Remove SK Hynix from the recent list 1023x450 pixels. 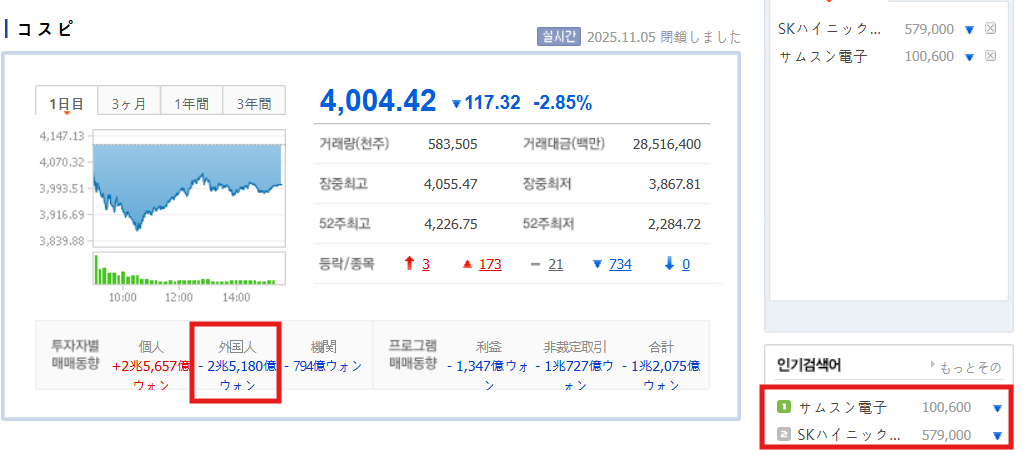tap(990, 29)
